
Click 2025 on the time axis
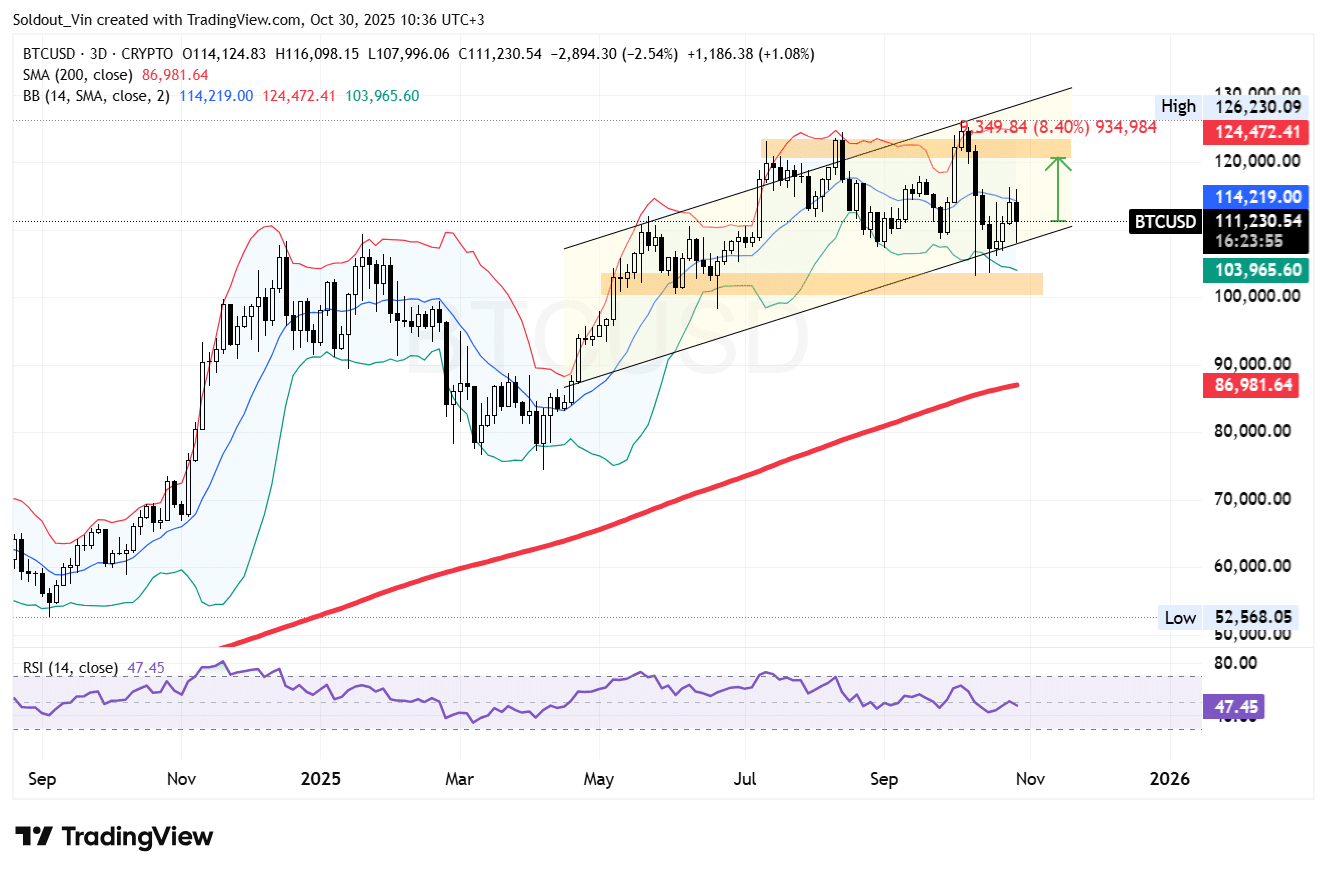point(320,778)
